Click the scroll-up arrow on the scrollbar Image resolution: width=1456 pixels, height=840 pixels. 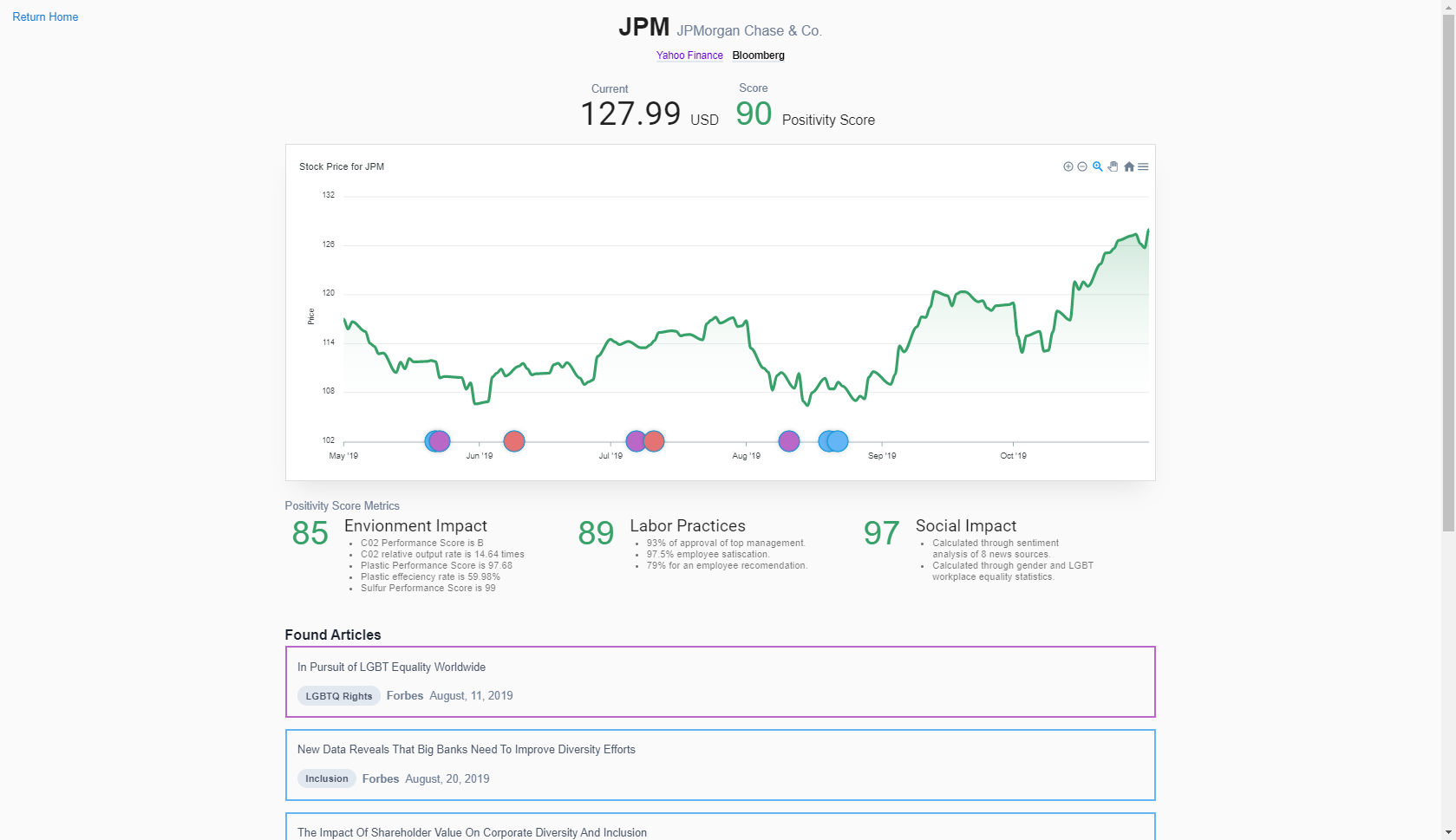(x=1448, y=7)
